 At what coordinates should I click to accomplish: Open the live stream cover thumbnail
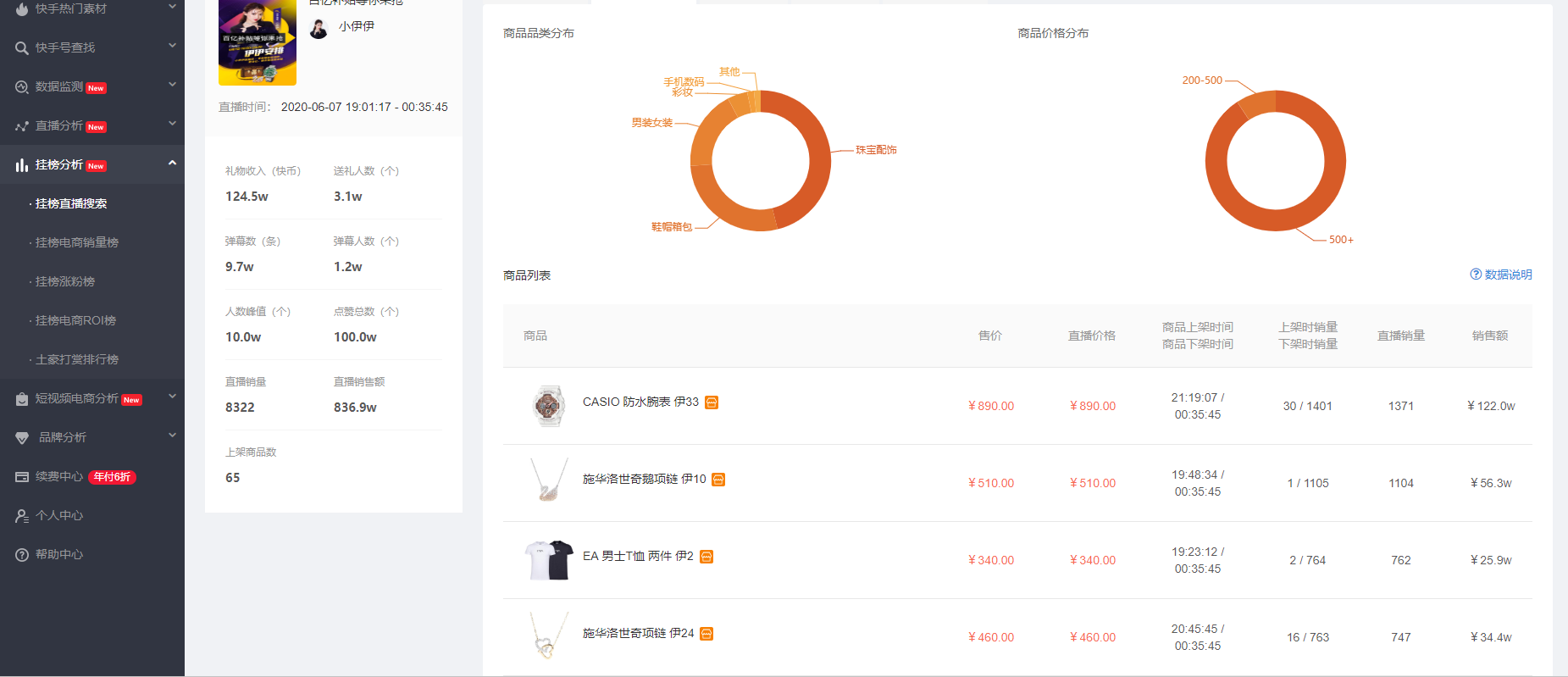(x=258, y=42)
